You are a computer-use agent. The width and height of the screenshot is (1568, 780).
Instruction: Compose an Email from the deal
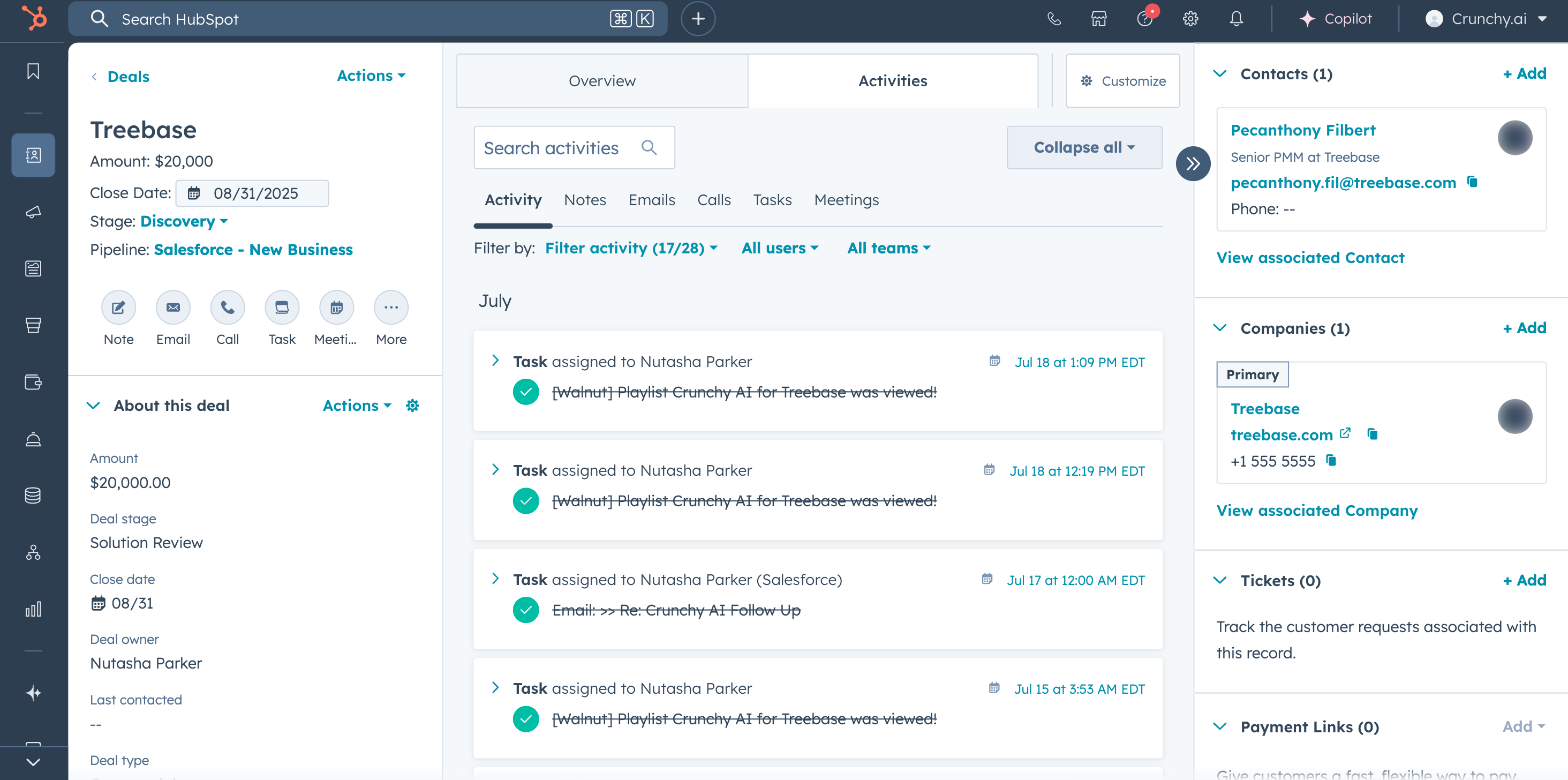pyautogui.click(x=173, y=307)
